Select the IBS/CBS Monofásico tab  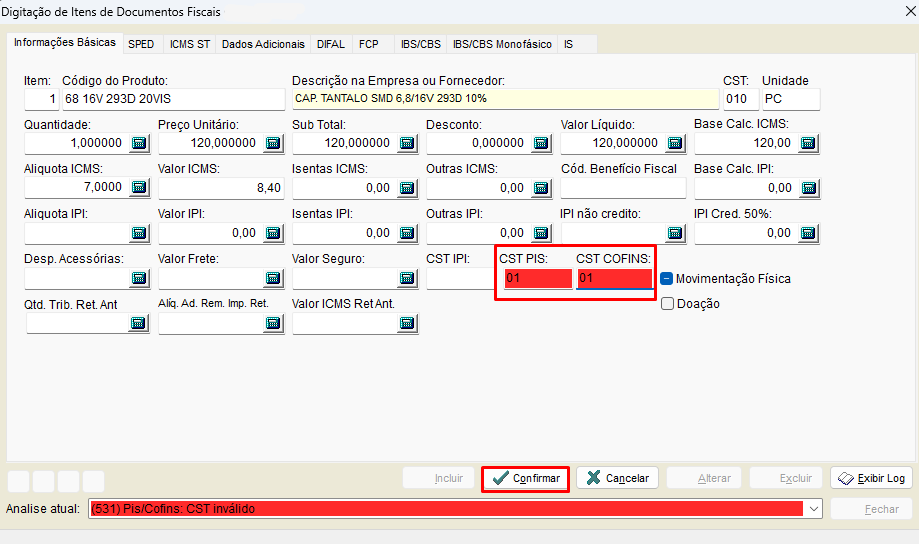click(x=501, y=44)
